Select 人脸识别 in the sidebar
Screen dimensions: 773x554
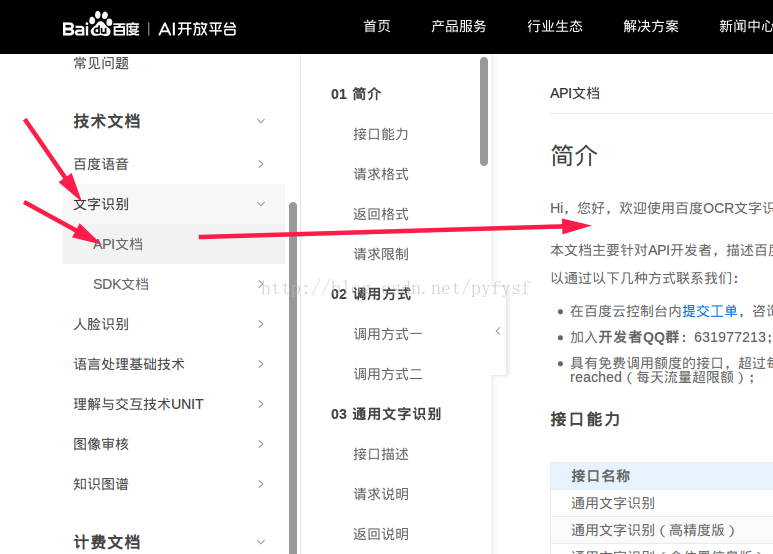(101, 324)
